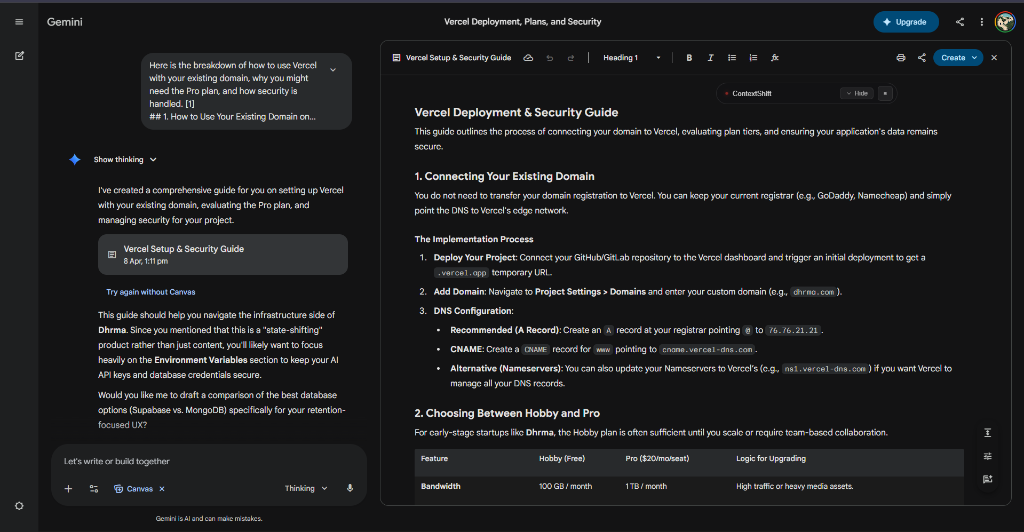
Task: Open the main menu hamburger icon
Action: point(19,22)
